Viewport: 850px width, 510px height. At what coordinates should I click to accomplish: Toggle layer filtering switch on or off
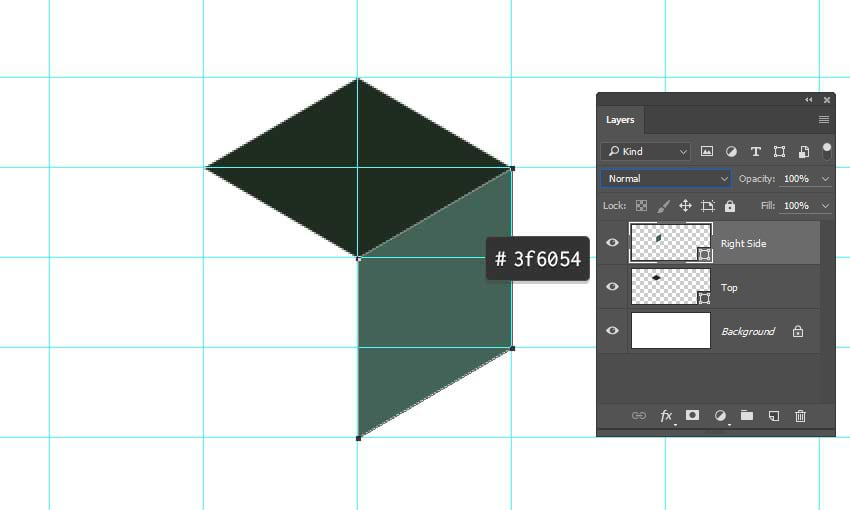(x=826, y=151)
